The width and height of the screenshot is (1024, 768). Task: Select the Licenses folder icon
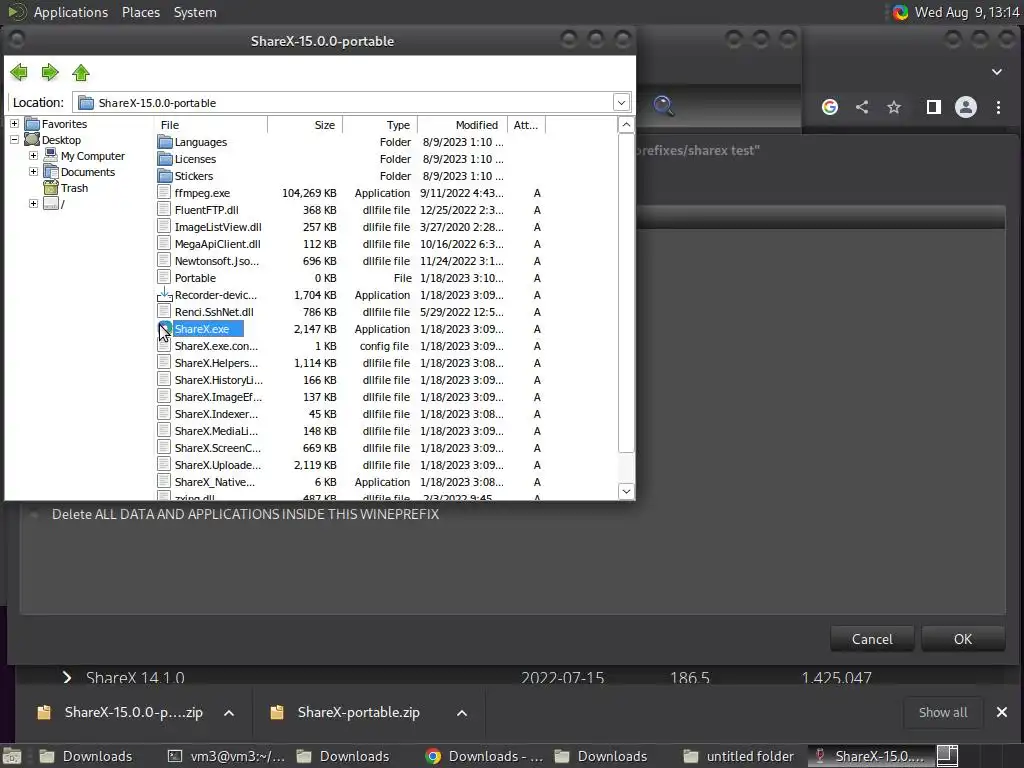click(165, 159)
